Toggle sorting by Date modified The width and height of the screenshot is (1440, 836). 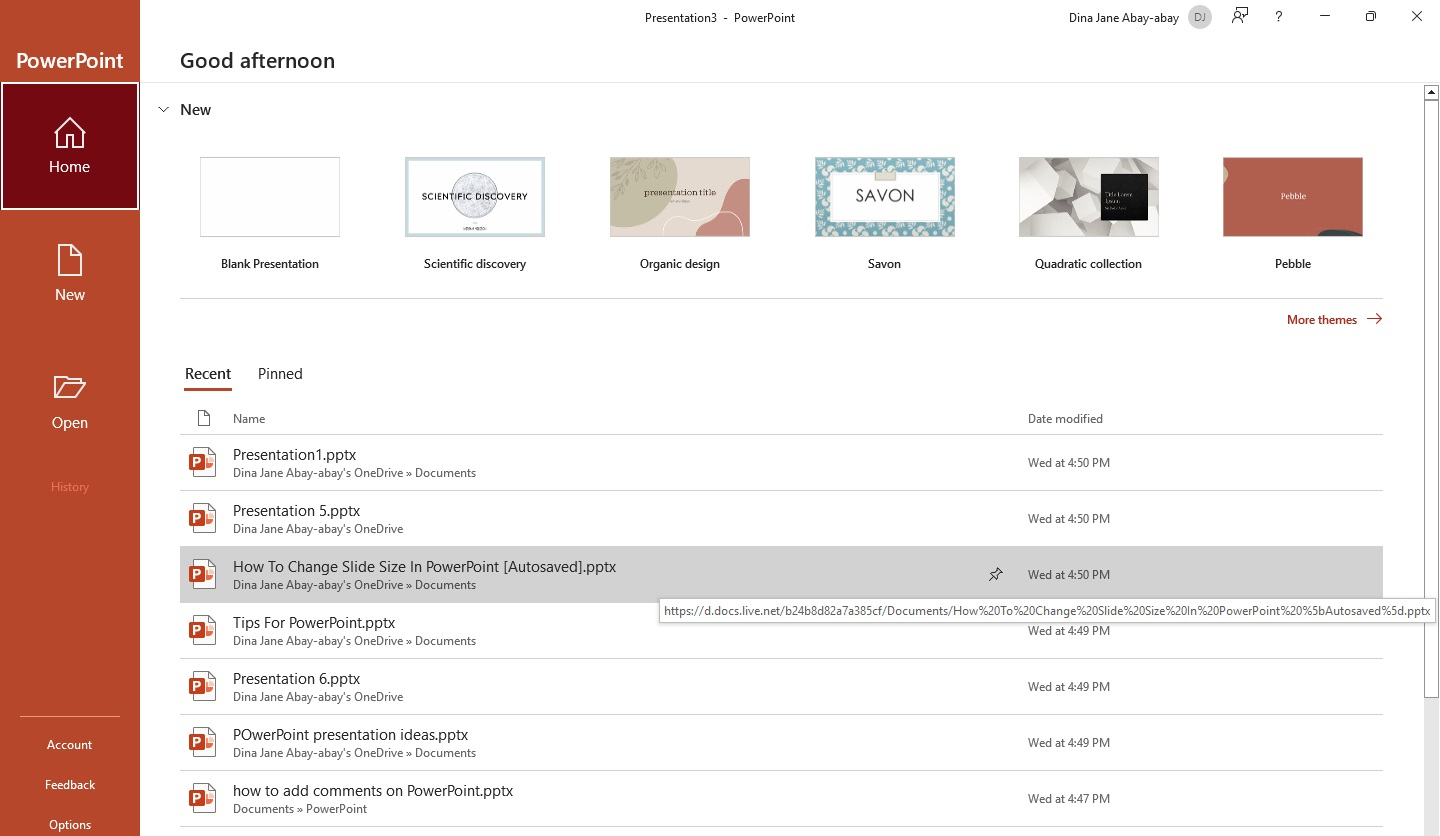coord(1065,418)
